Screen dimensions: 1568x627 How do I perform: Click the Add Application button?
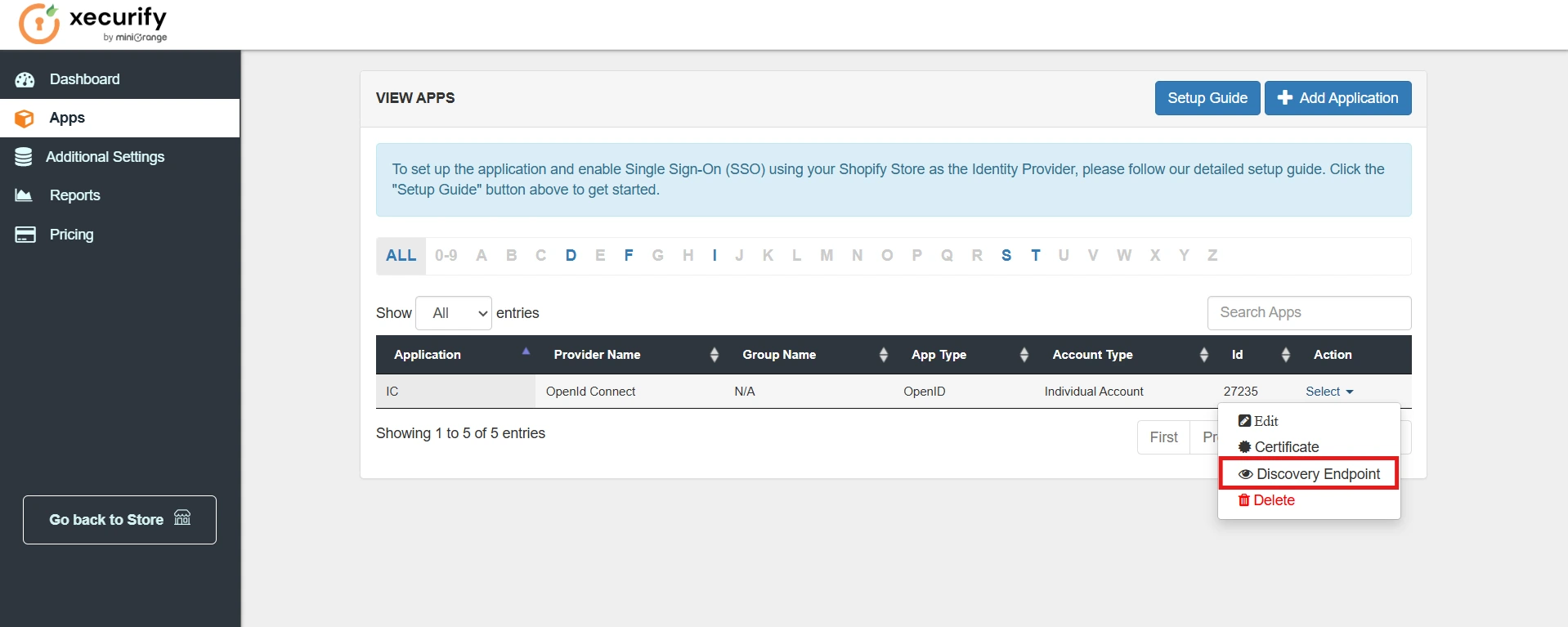1338,98
